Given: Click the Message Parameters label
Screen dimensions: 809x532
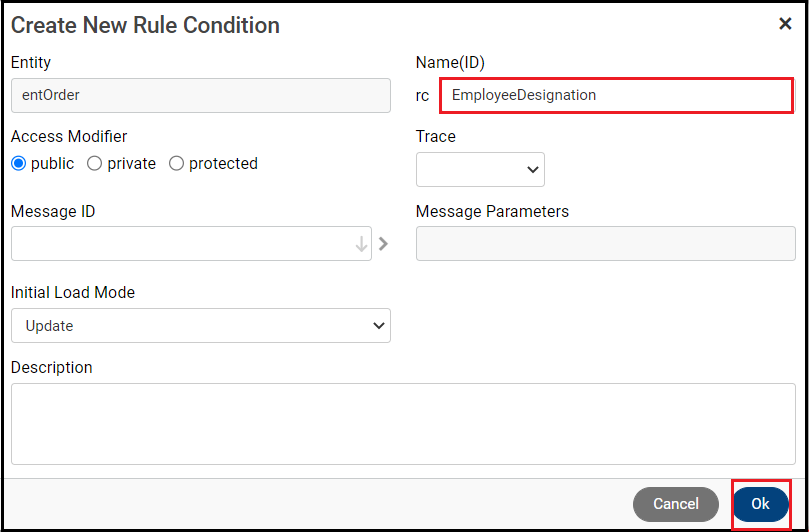Looking at the screenshot, I should click(x=492, y=212).
